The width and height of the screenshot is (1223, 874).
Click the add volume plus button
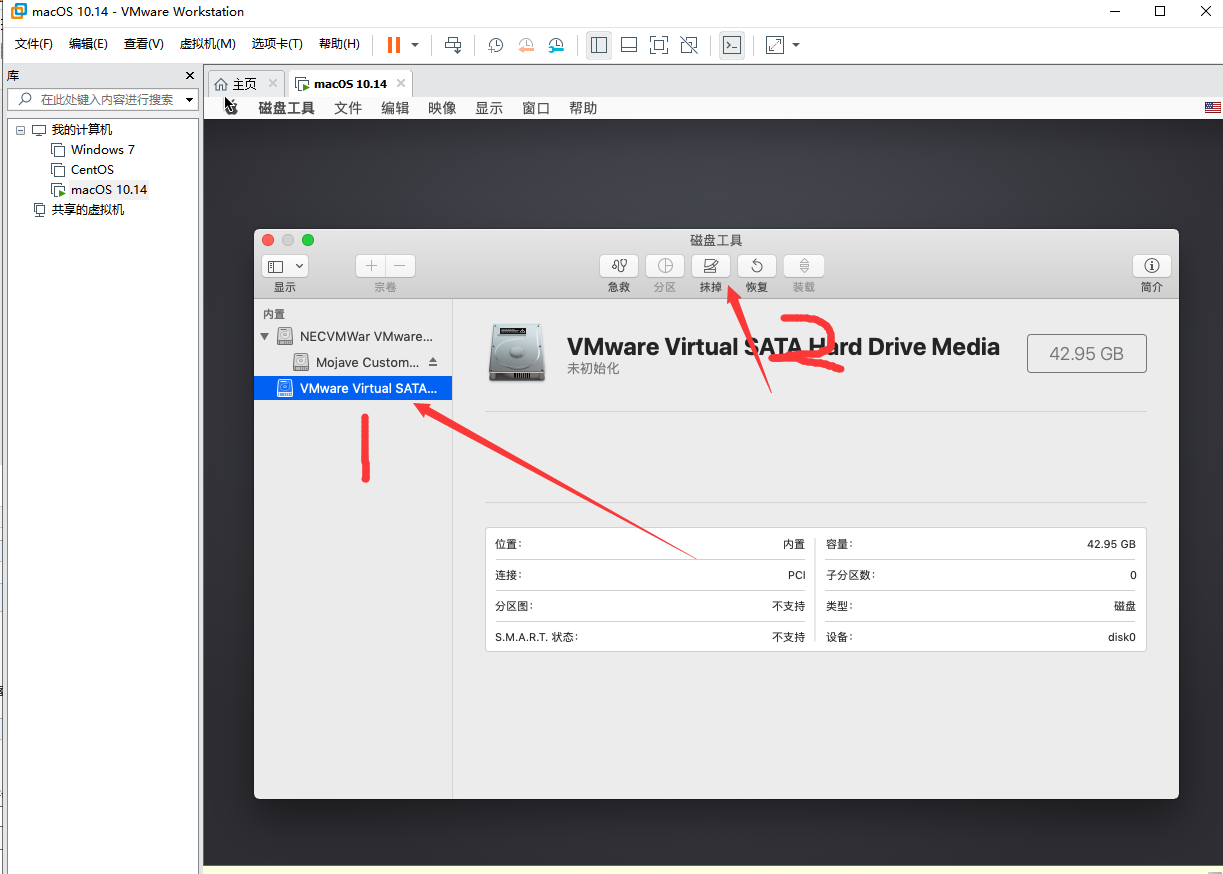coord(371,266)
